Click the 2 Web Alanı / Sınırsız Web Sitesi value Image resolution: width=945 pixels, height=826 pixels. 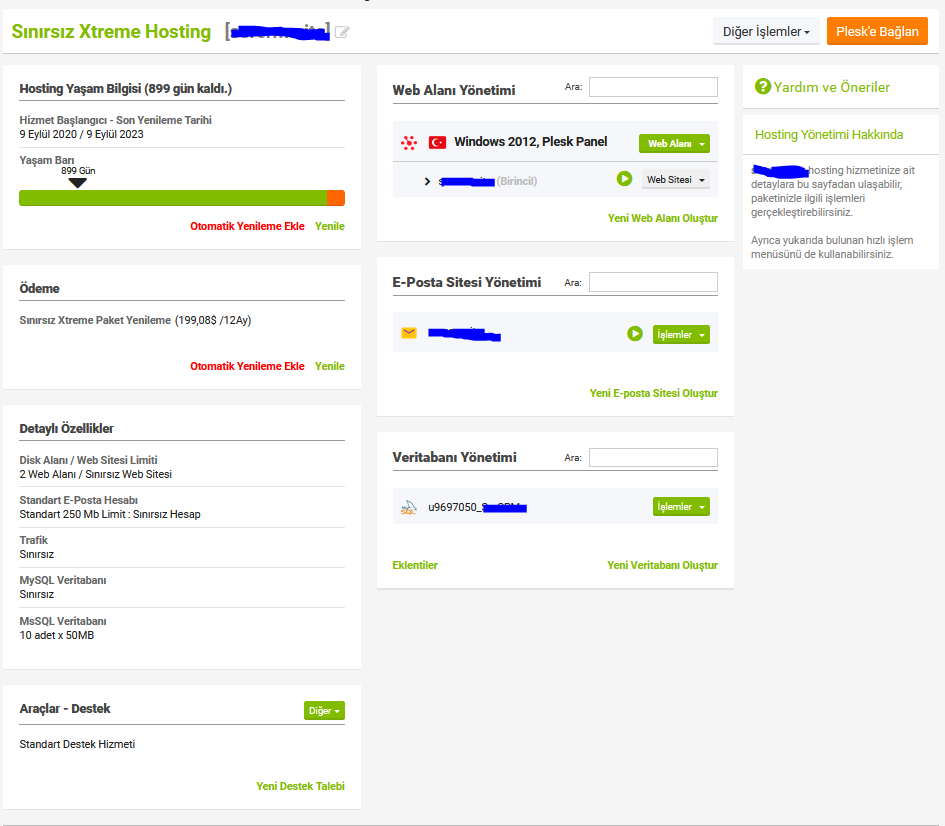click(95, 475)
